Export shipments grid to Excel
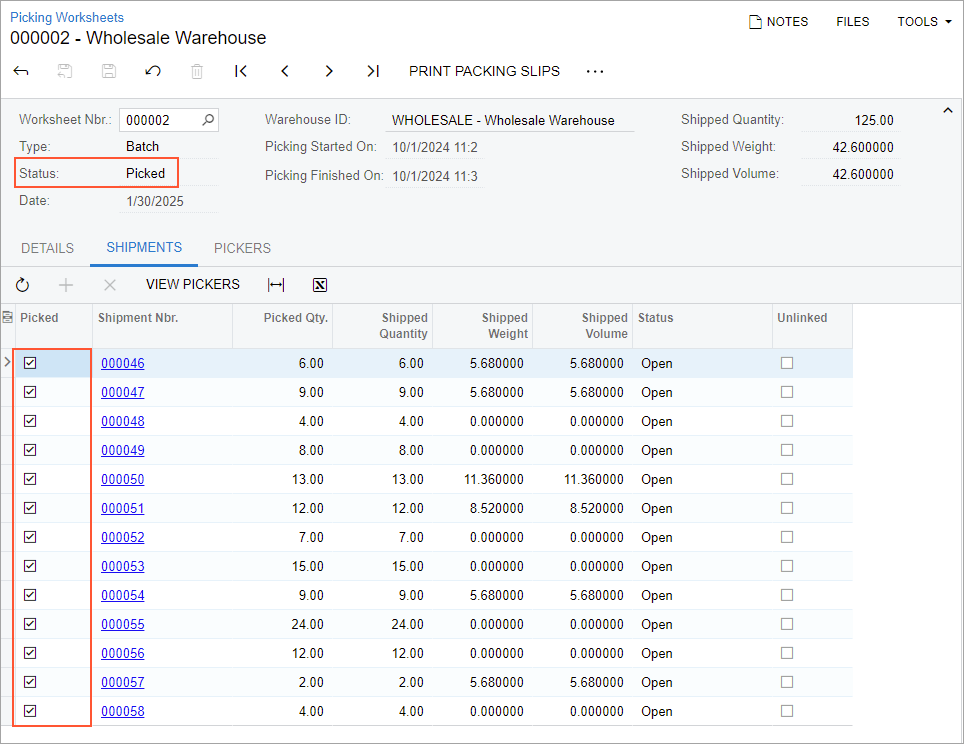This screenshot has width=964, height=744. click(x=320, y=285)
